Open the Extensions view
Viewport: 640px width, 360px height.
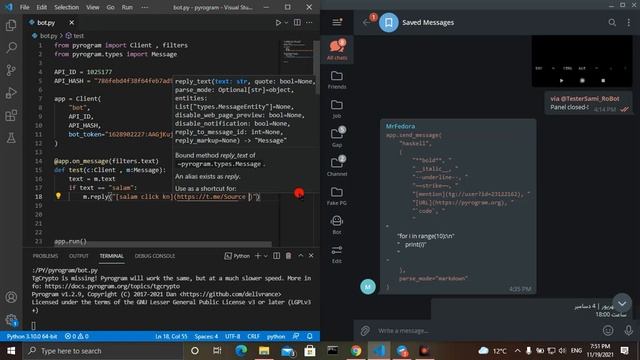coord(11,116)
